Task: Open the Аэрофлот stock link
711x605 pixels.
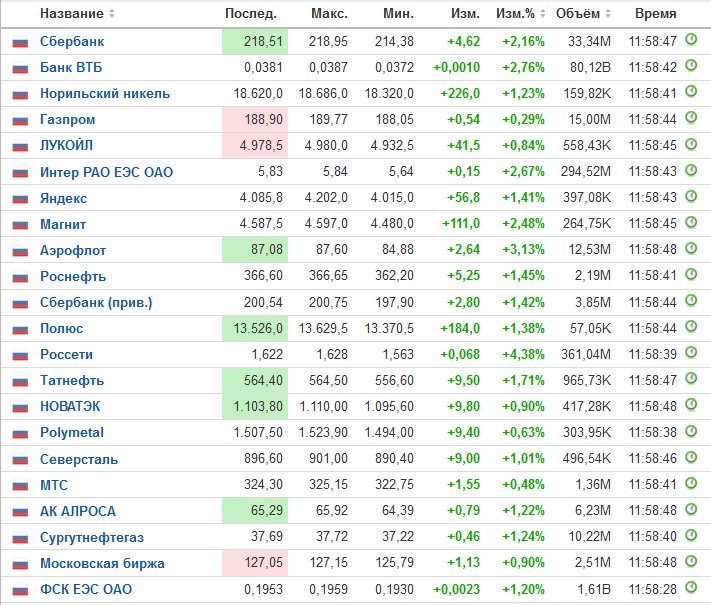Action: (x=73, y=250)
